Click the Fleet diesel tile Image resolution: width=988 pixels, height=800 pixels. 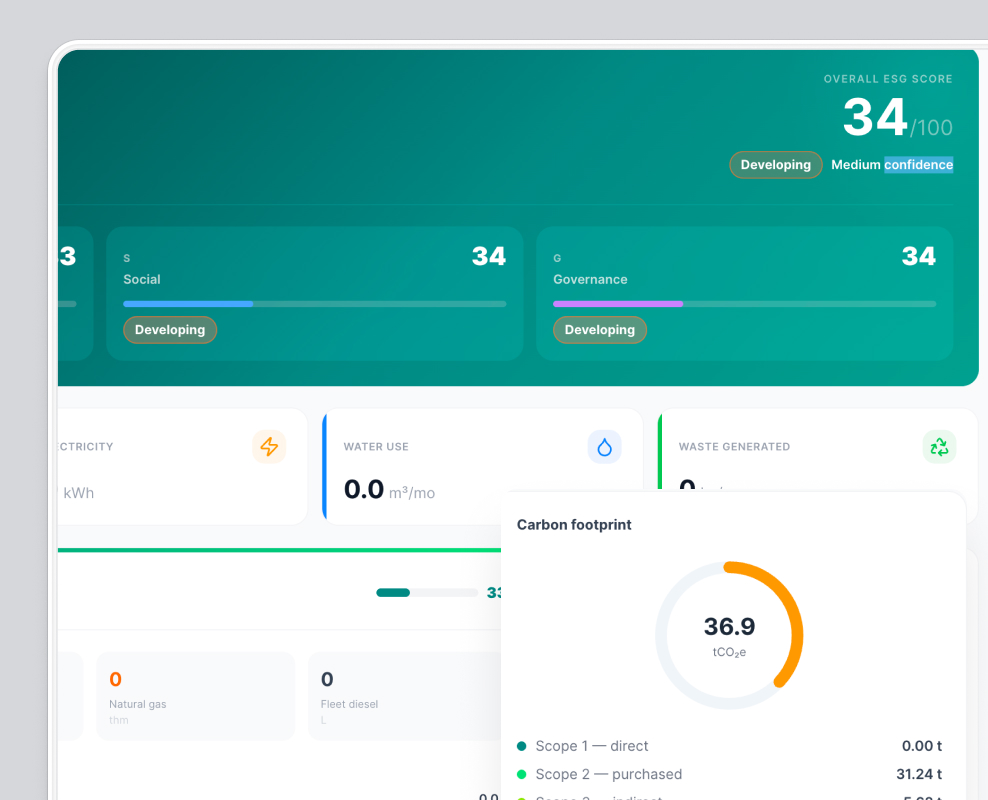tap(406, 696)
